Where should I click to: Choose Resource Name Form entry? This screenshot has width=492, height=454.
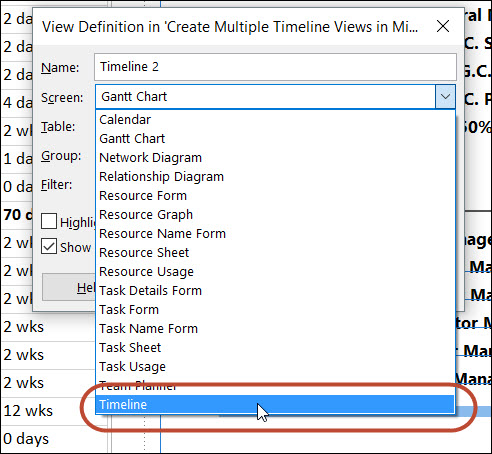point(275,234)
